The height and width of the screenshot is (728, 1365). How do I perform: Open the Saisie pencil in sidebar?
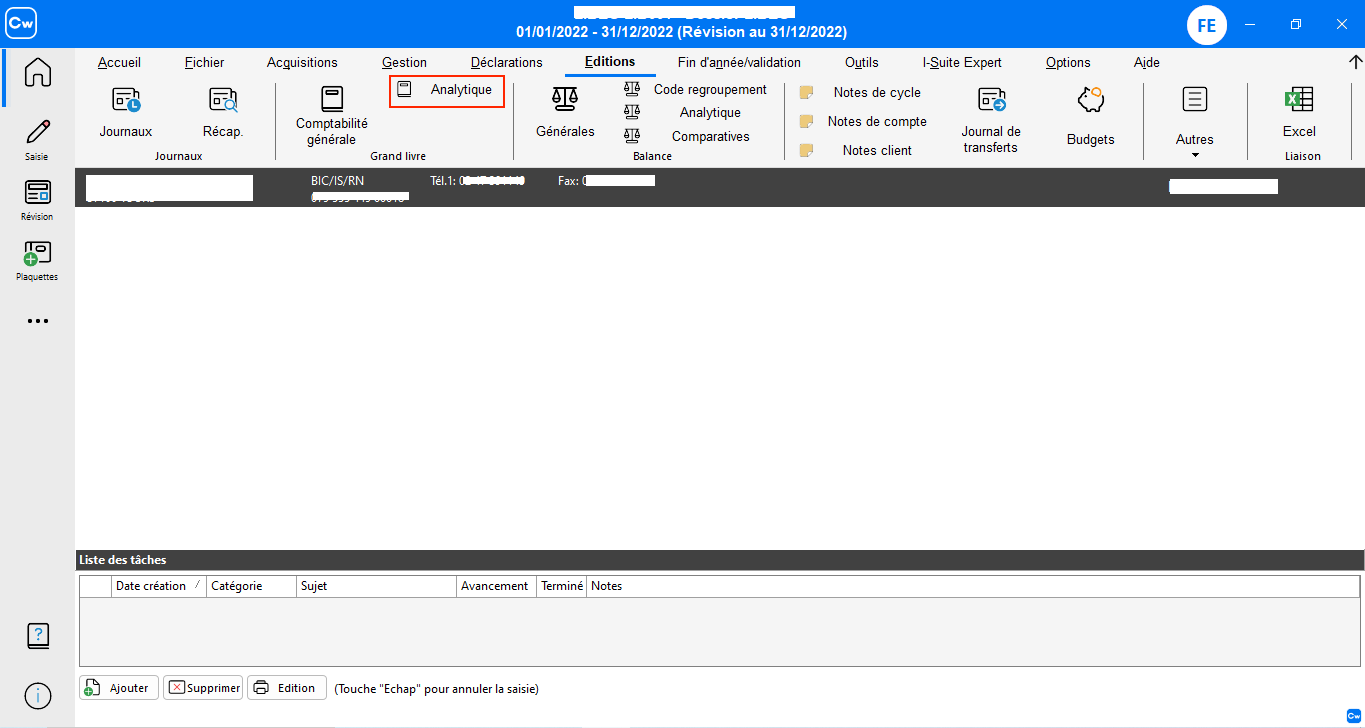(37, 133)
